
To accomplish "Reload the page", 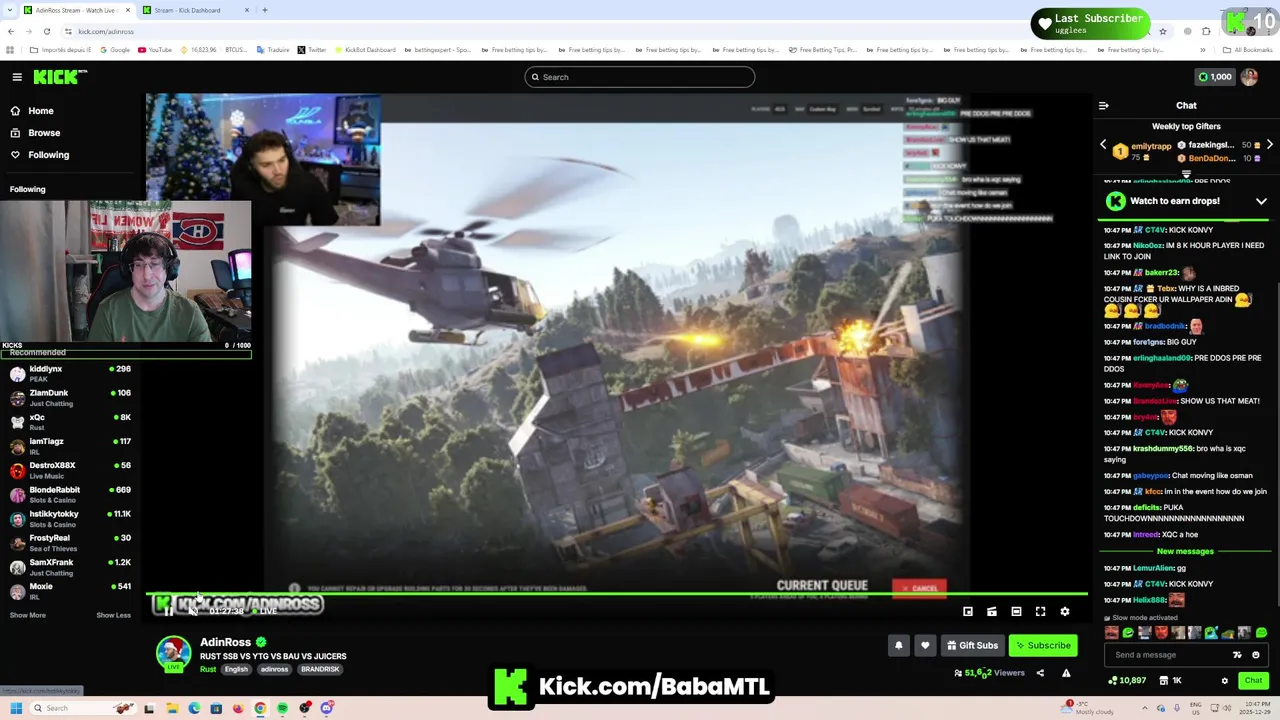I will (46, 31).
